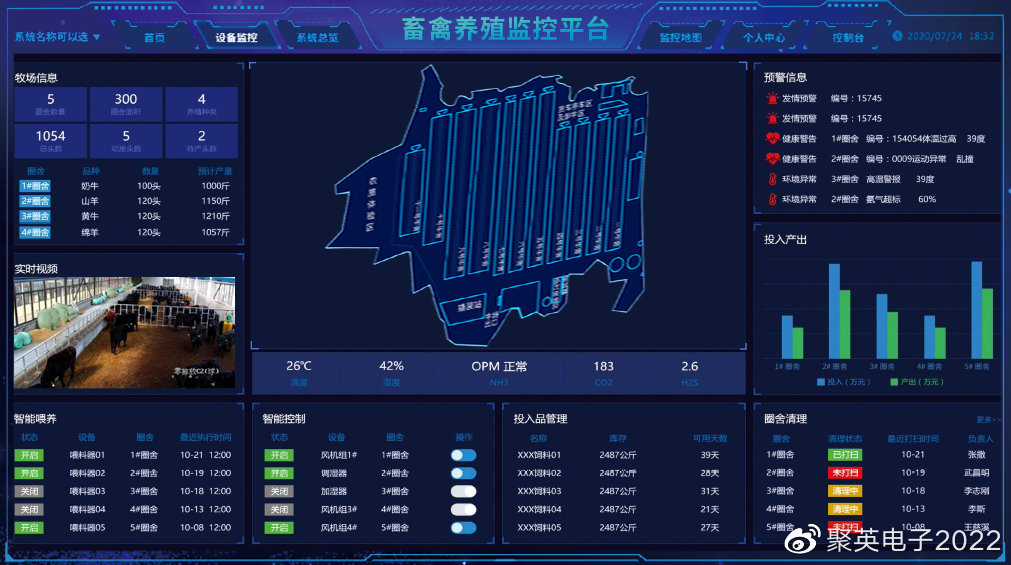Toggle the 风机组1# switch off
1011x565 pixels.
pyautogui.click(x=463, y=455)
